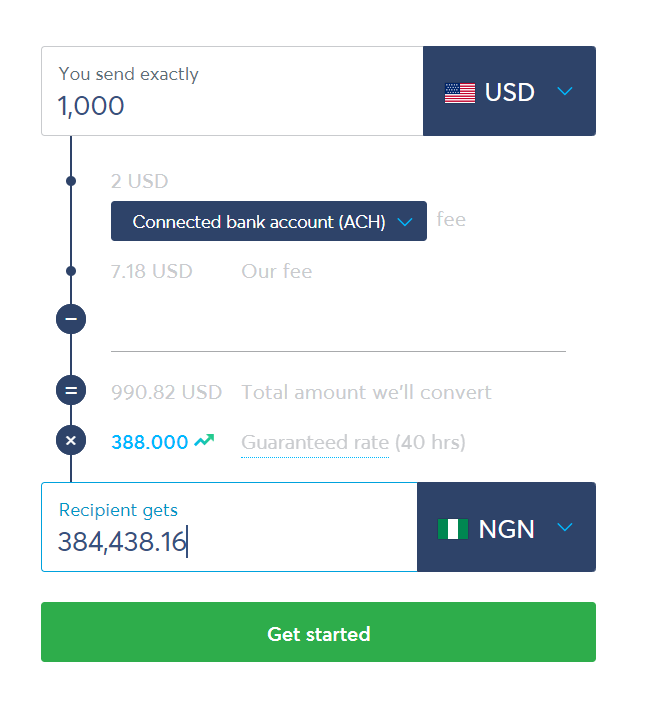Click the 2 USD fee amount
The width and height of the screenshot is (667, 704).
140,181
